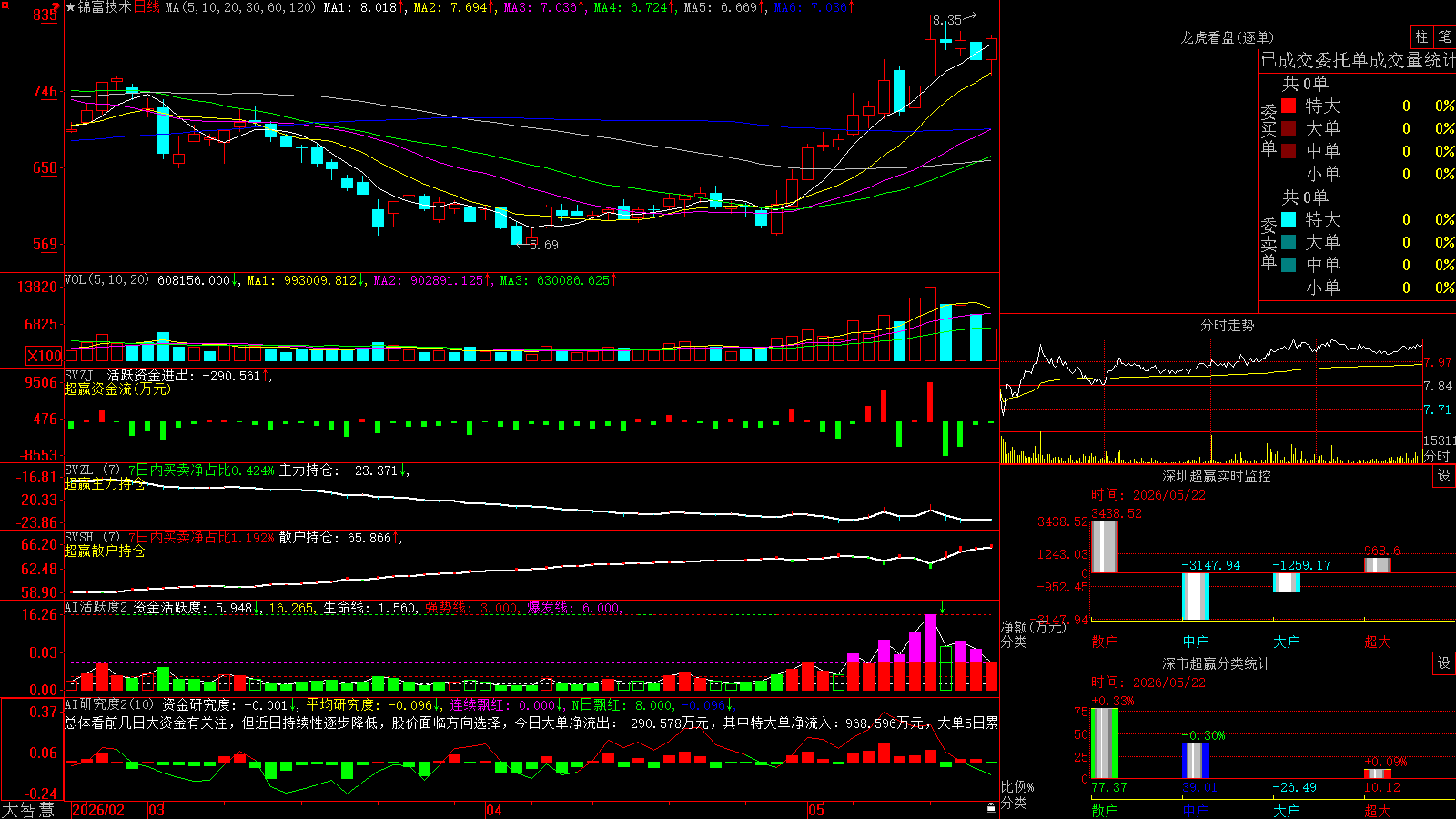Image resolution: width=1456 pixels, height=819 pixels.
Task: Click the star favorite icon beside 锦富技术
Action: pyautogui.click(x=71, y=7)
